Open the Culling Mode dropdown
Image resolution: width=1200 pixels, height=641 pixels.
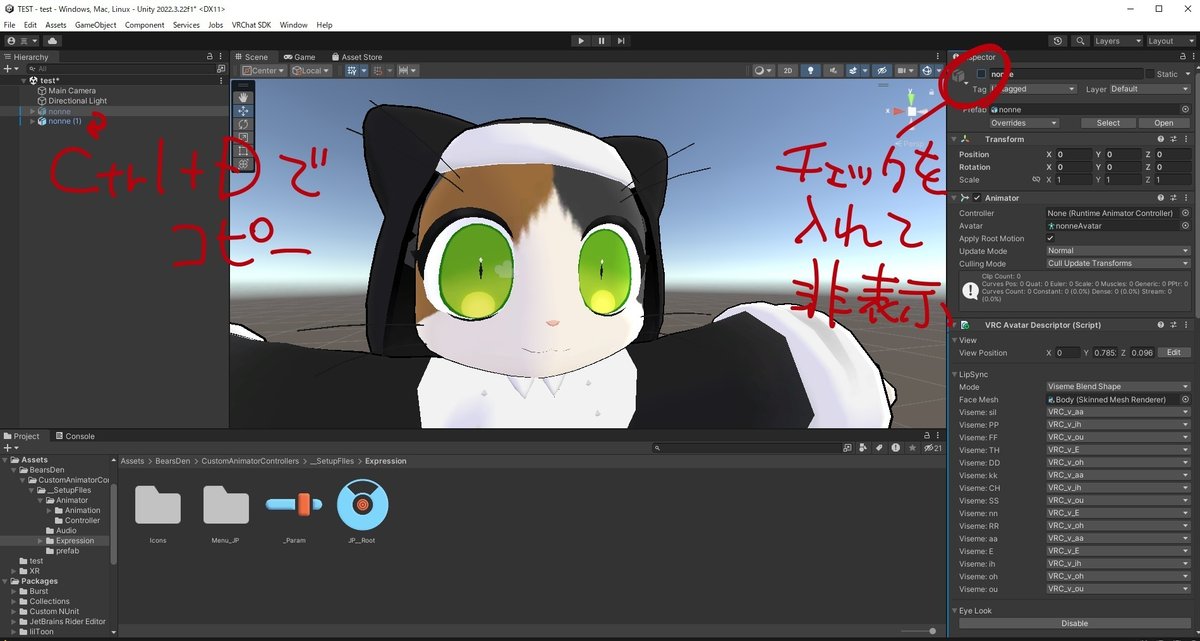1118,264
